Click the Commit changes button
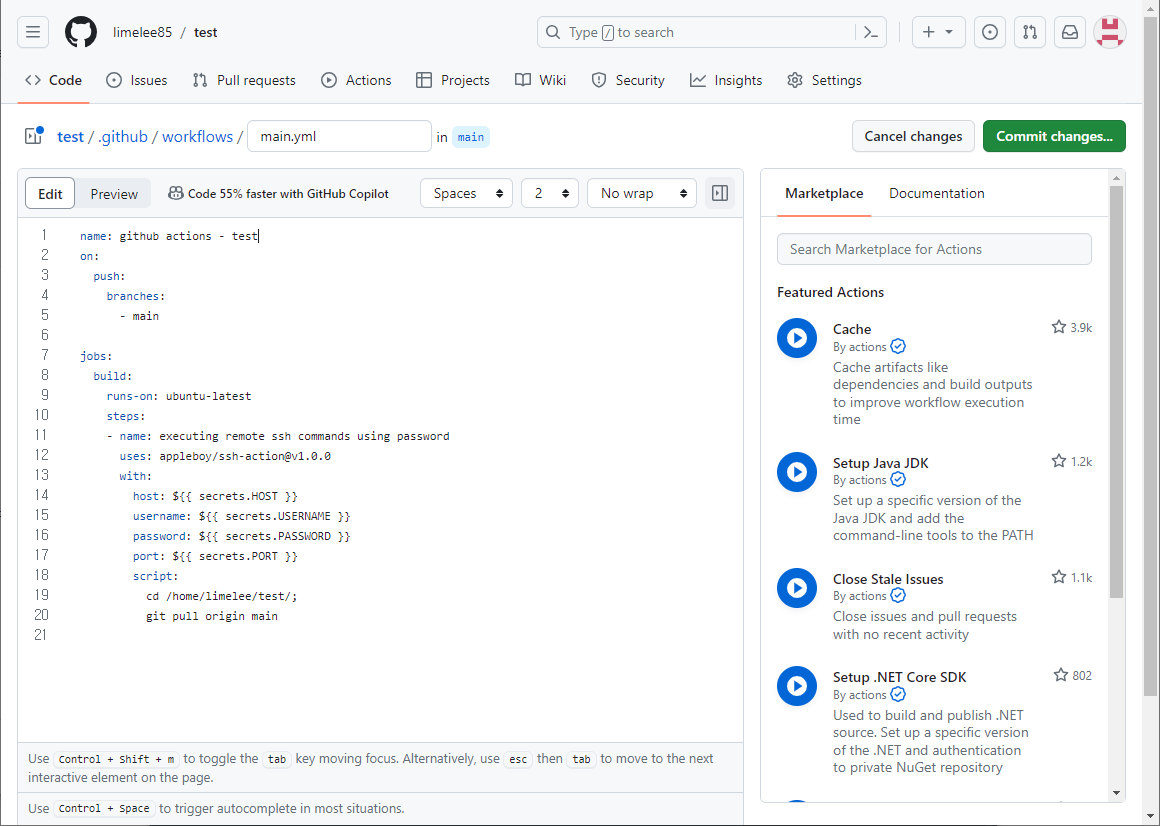Image resolution: width=1160 pixels, height=826 pixels. click(1054, 136)
